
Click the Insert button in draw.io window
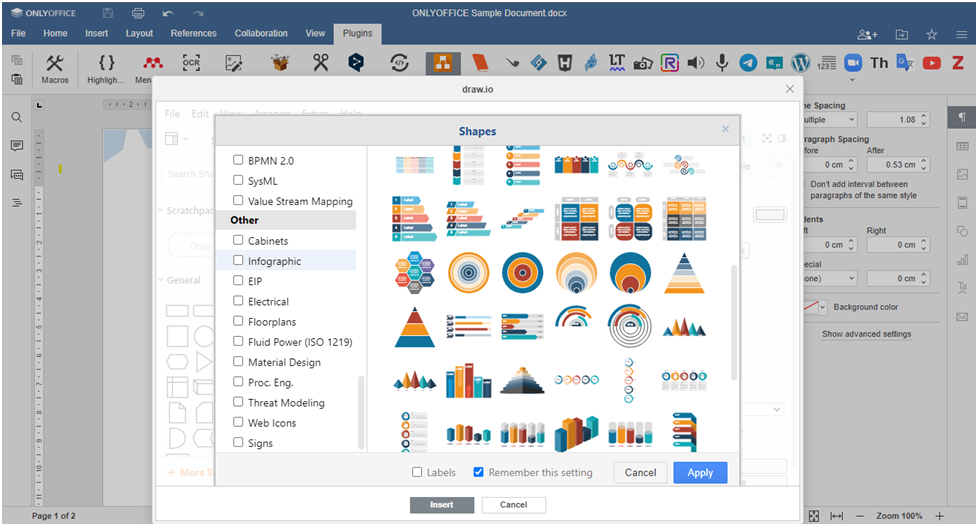[x=442, y=505]
